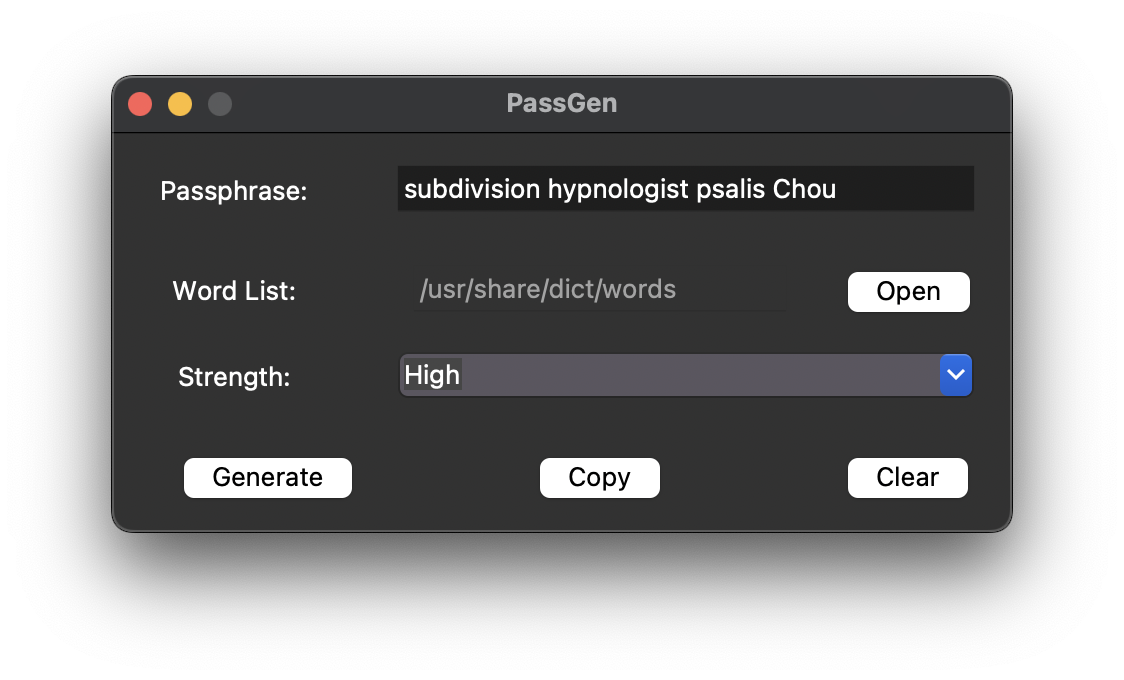This screenshot has width=1124, height=680.
Task: Click the red close traffic light
Action: [140, 103]
